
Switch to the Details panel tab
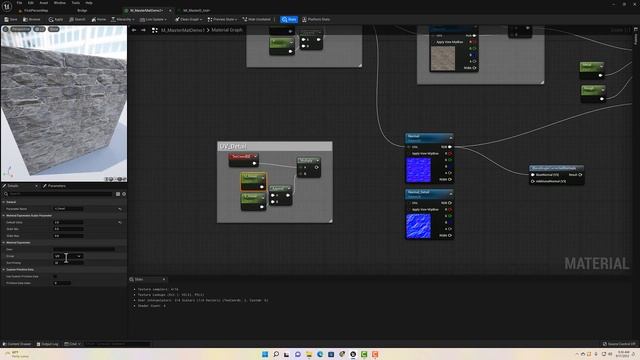point(14,186)
